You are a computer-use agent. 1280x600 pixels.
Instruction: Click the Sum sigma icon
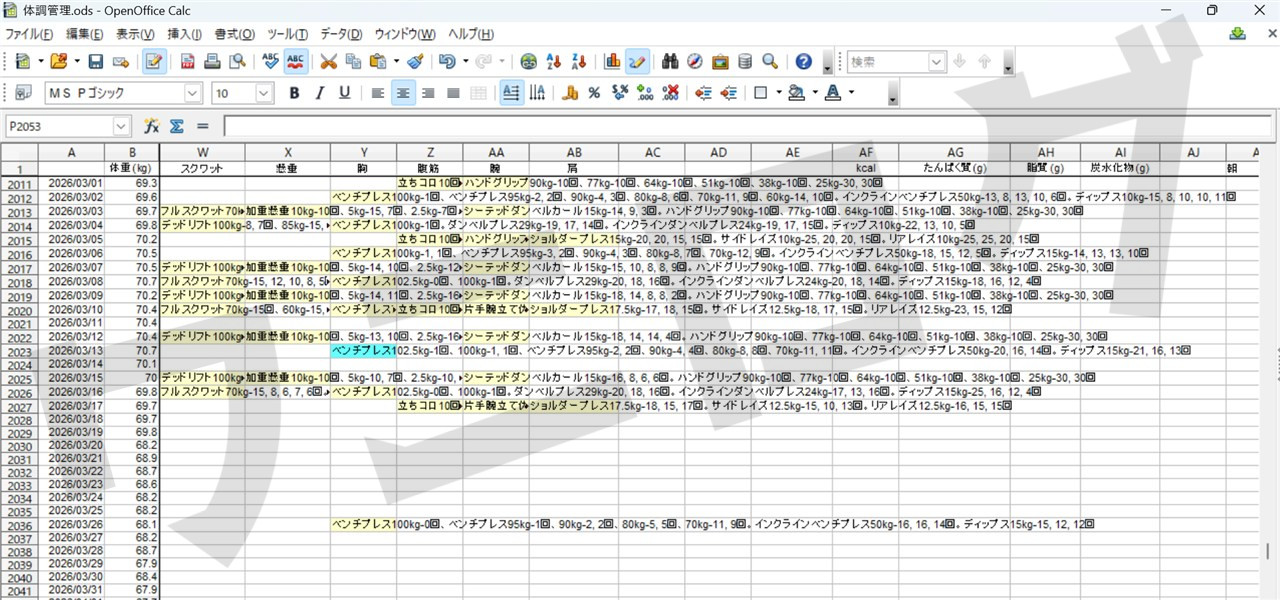(x=177, y=126)
